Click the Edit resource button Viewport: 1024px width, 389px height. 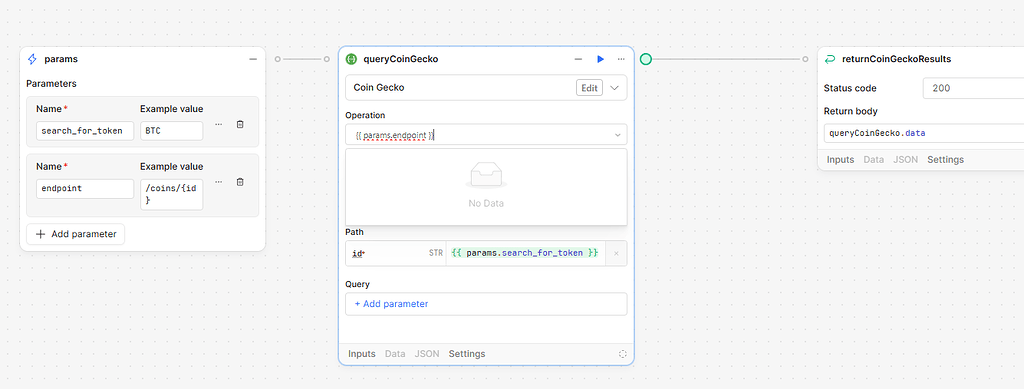(589, 87)
